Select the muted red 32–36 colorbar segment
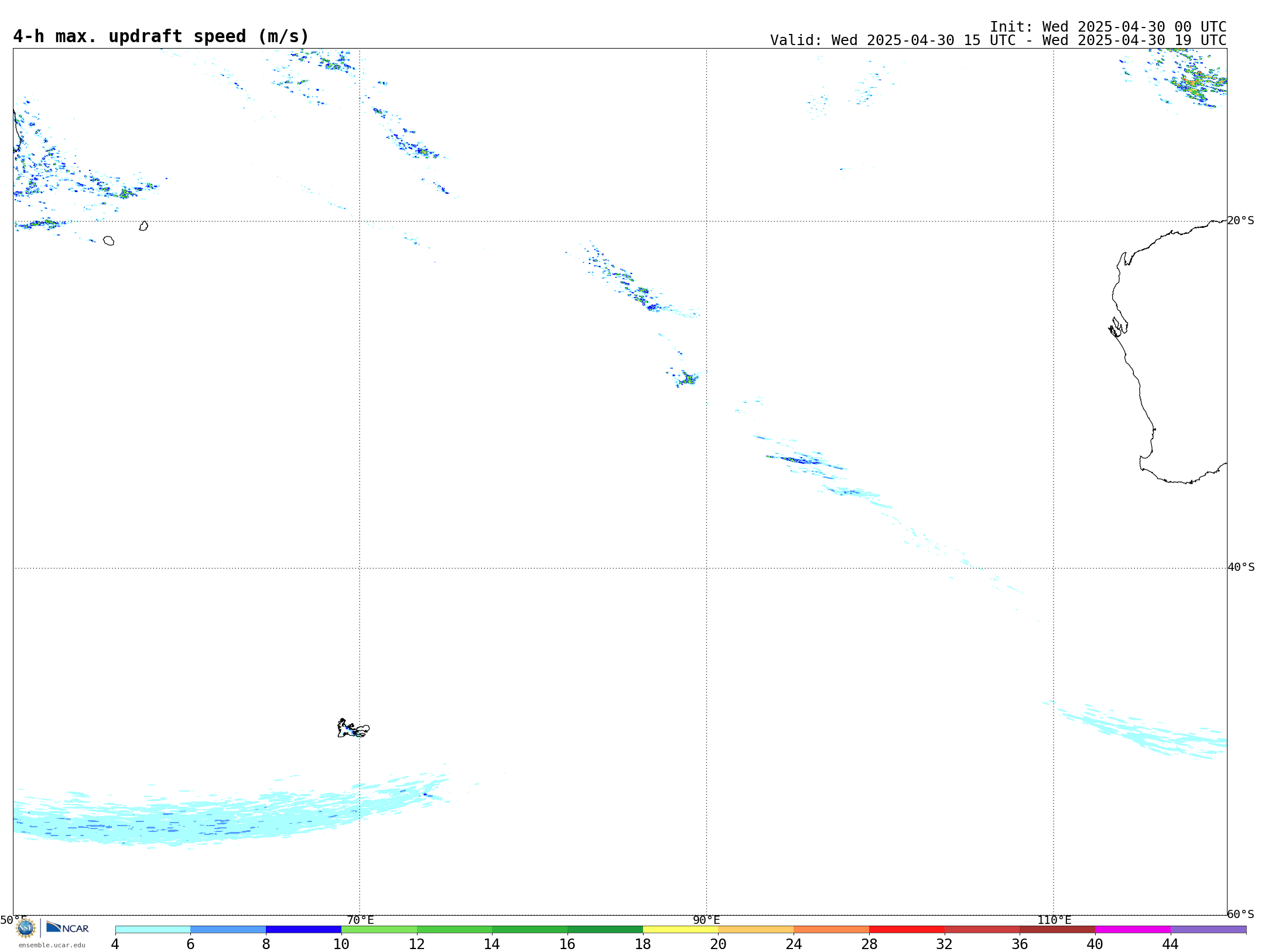The height and width of the screenshot is (952, 1265). (982, 929)
